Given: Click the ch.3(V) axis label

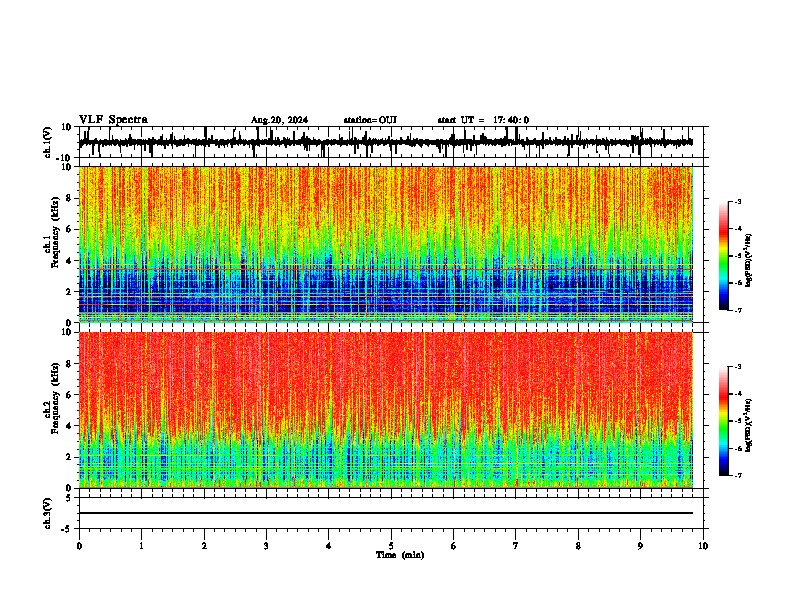Looking at the screenshot, I should 48,513.
